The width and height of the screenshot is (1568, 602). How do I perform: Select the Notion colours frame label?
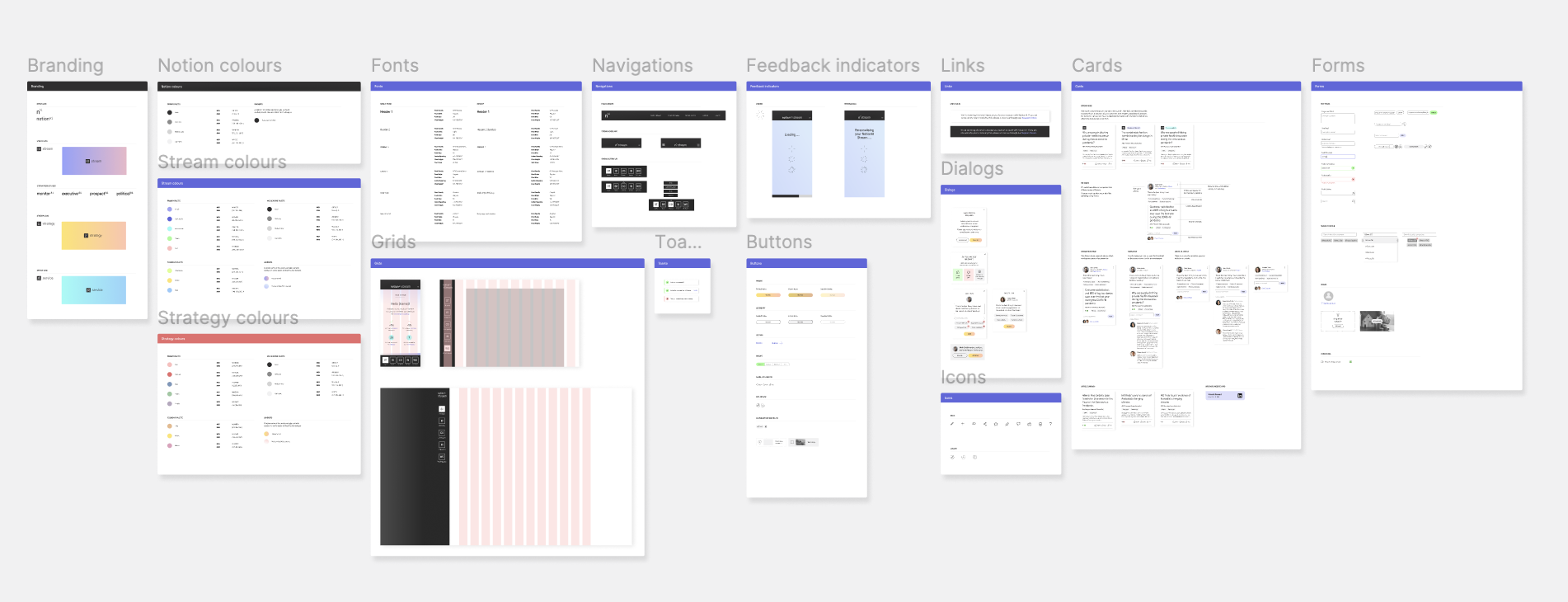click(219, 65)
